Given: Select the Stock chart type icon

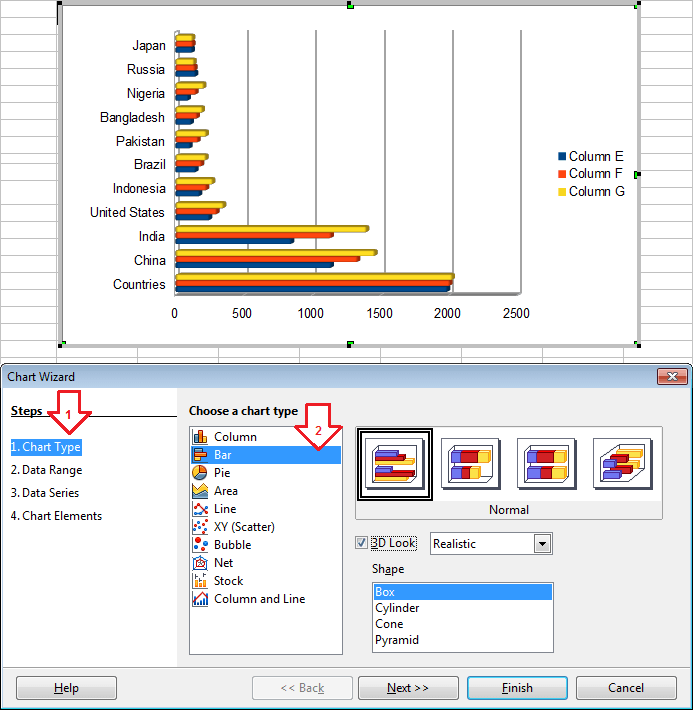Looking at the screenshot, I should click(200, 581).
